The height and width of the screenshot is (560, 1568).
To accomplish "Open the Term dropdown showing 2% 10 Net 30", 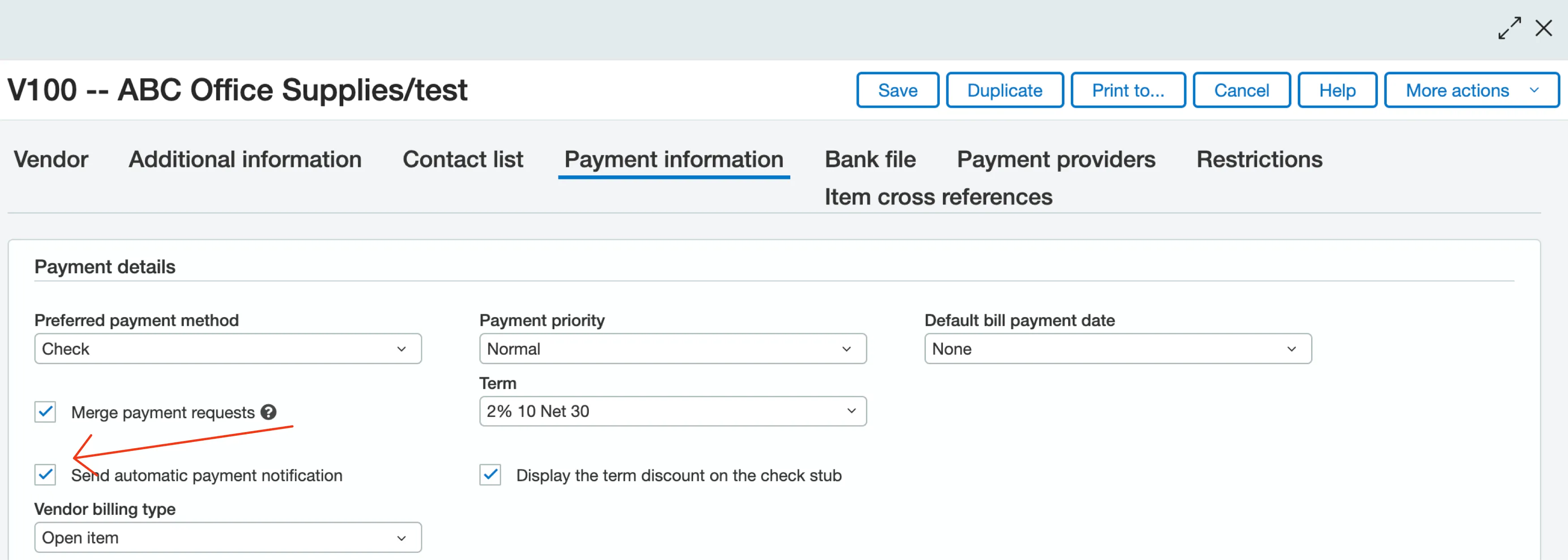I will tap(673, 412).
